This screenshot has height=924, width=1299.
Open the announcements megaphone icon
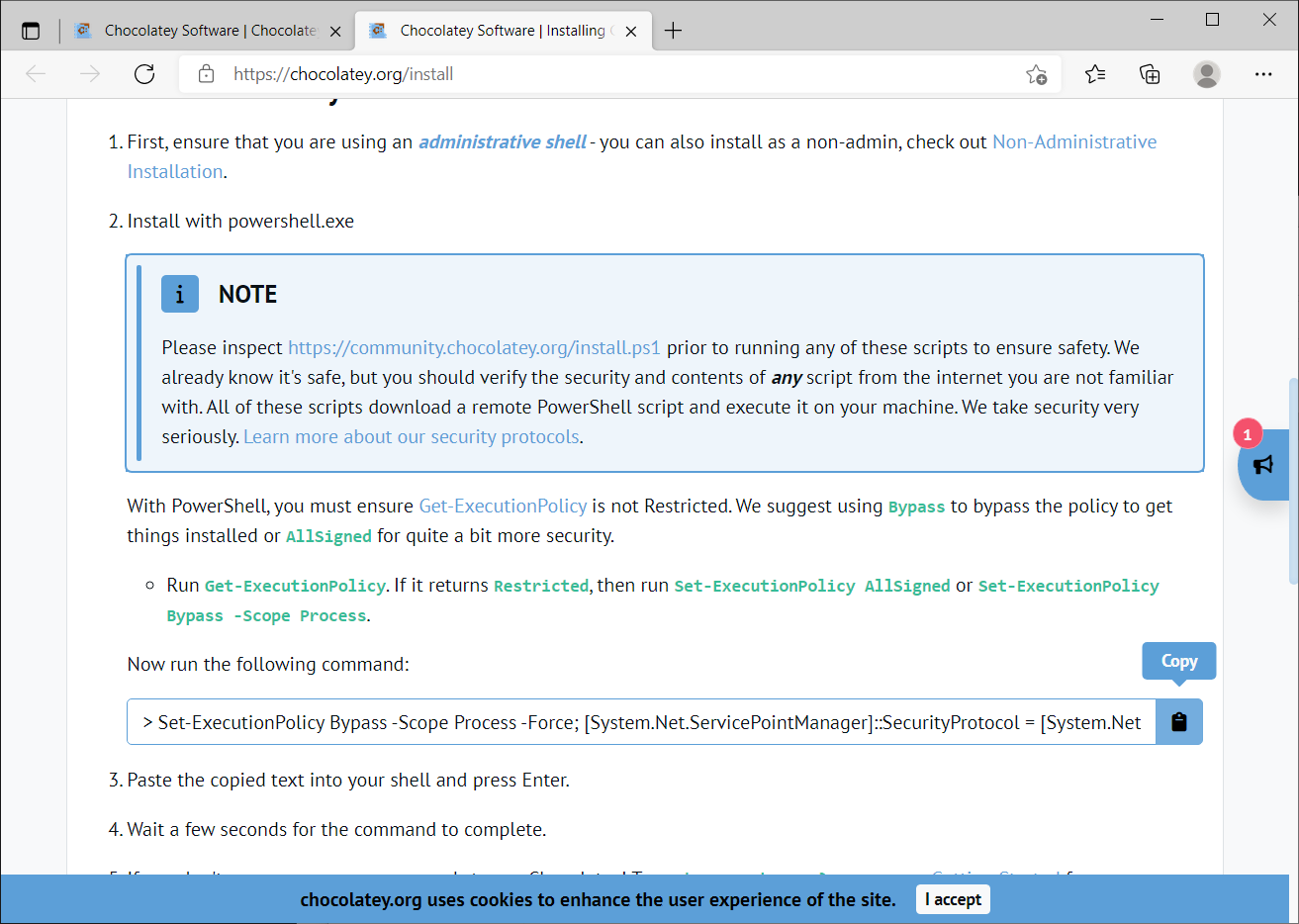[1263, 465]
